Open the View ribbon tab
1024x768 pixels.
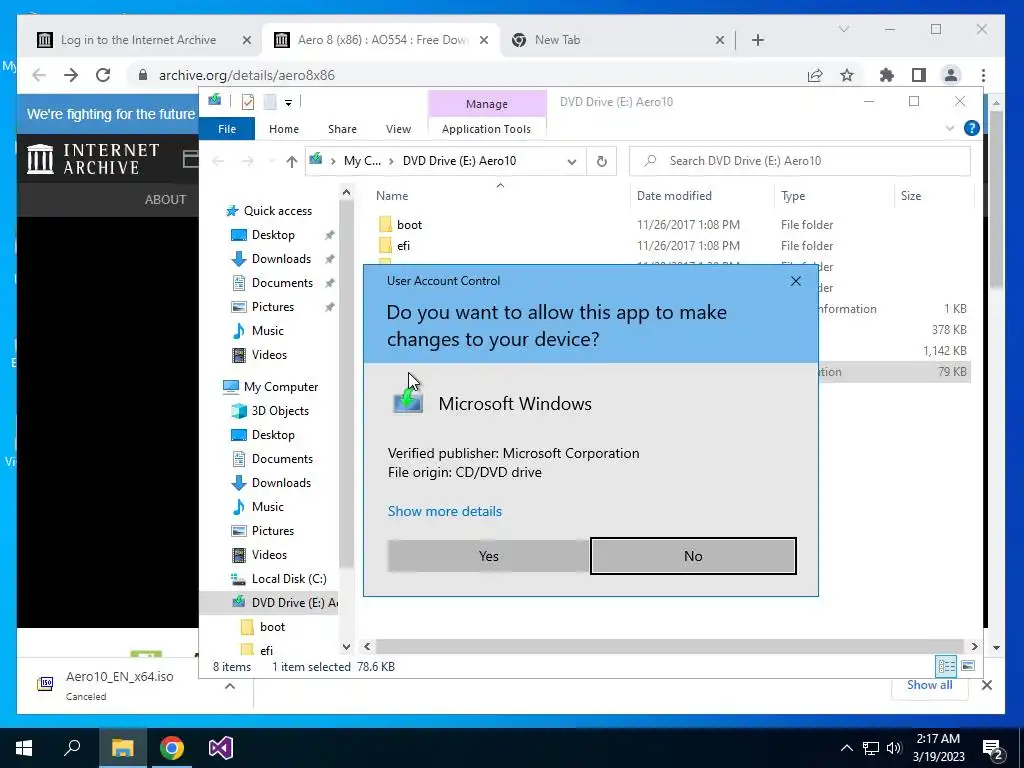tap(398, 129)
